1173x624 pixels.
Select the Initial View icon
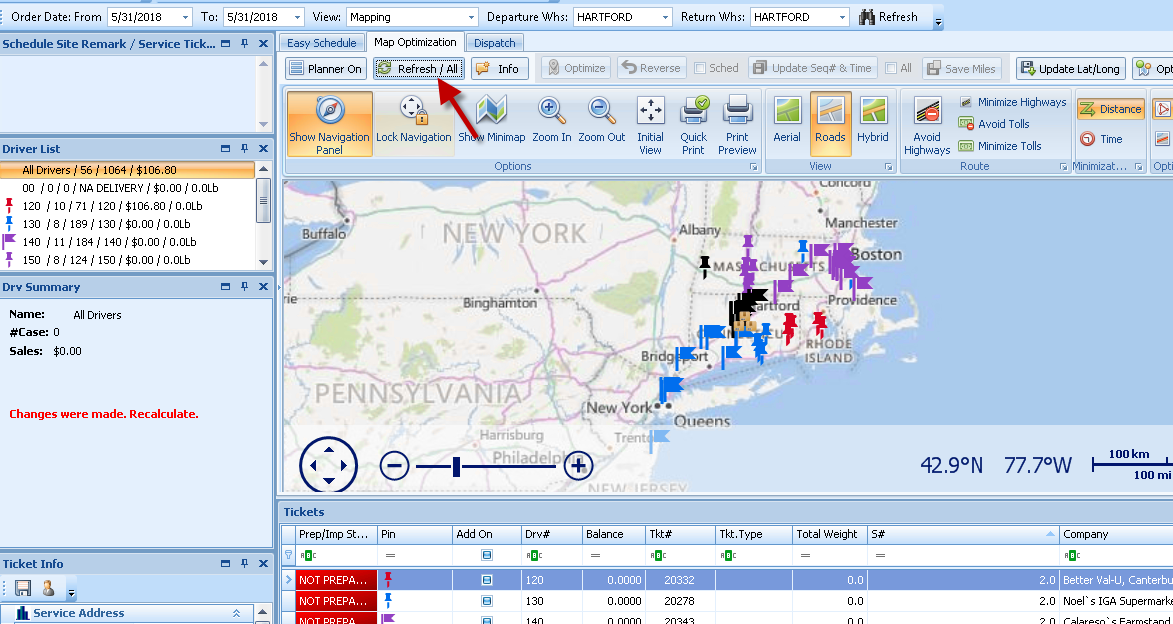[650, 123]
